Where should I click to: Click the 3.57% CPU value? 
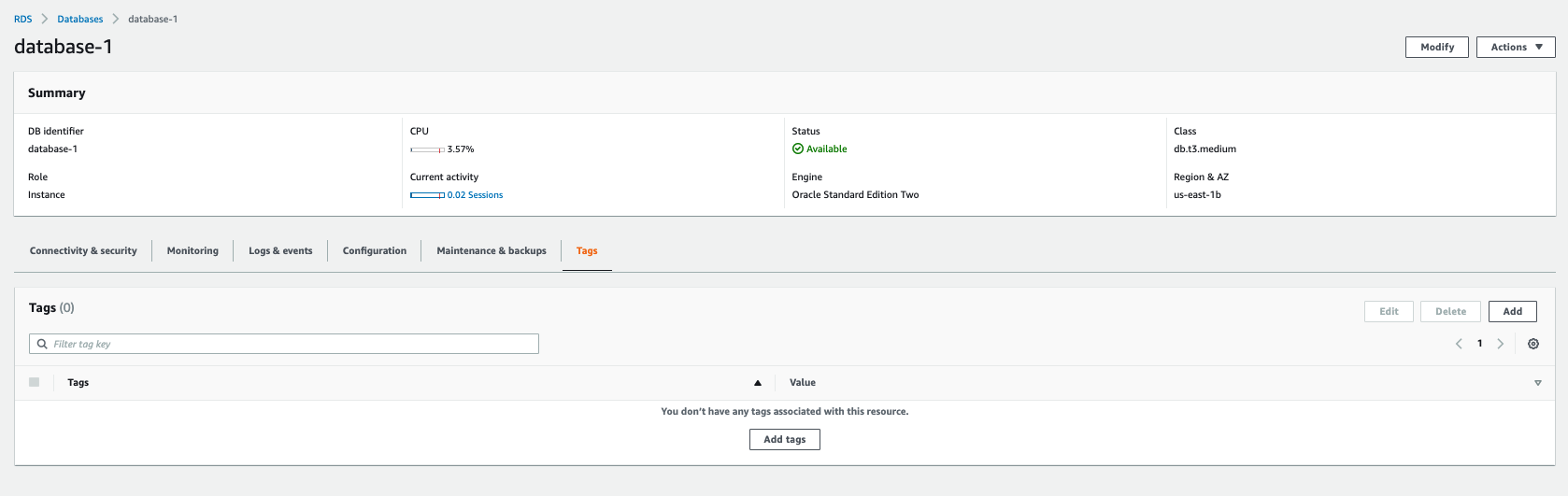click(461, 149)
